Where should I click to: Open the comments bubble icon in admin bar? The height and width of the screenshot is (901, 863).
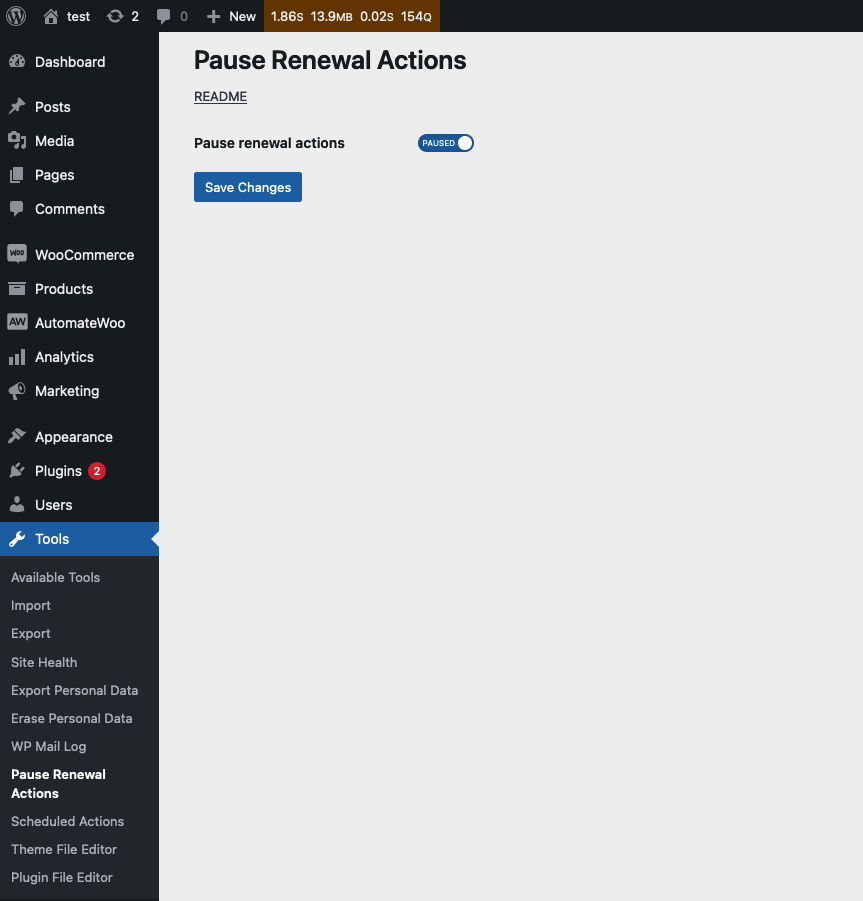pos(164,16)
